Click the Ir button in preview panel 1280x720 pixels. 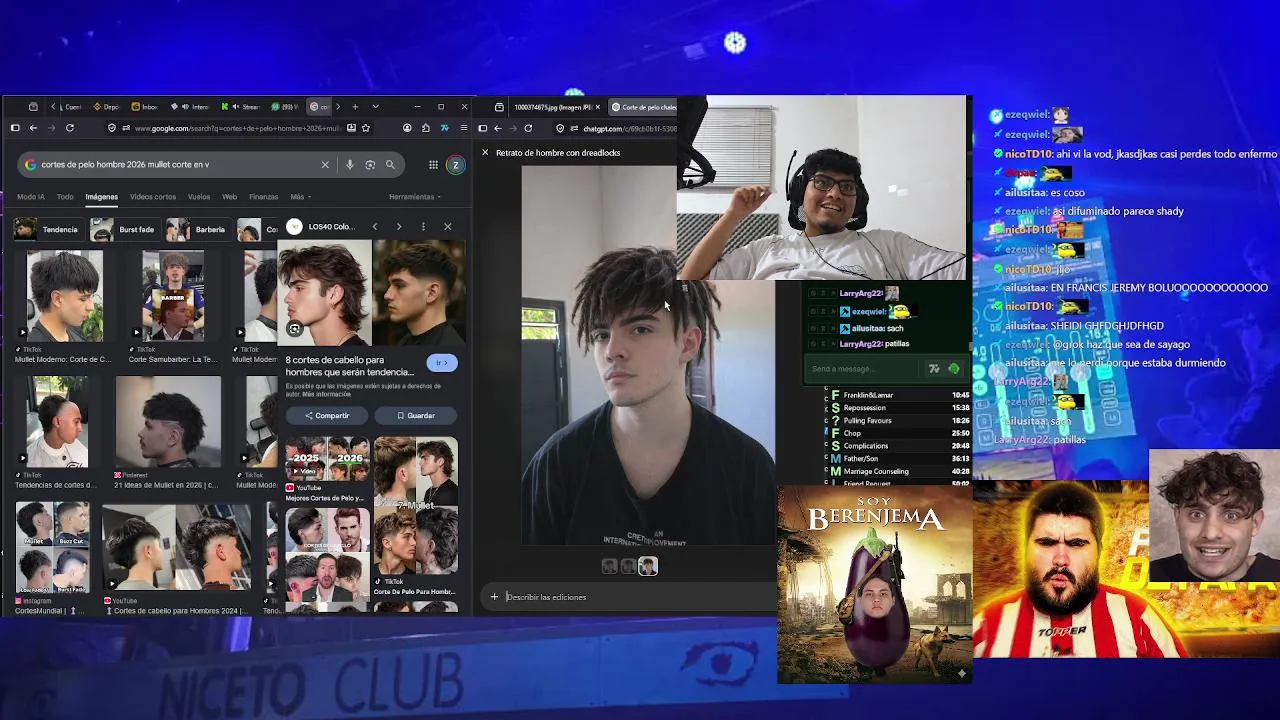442,363
